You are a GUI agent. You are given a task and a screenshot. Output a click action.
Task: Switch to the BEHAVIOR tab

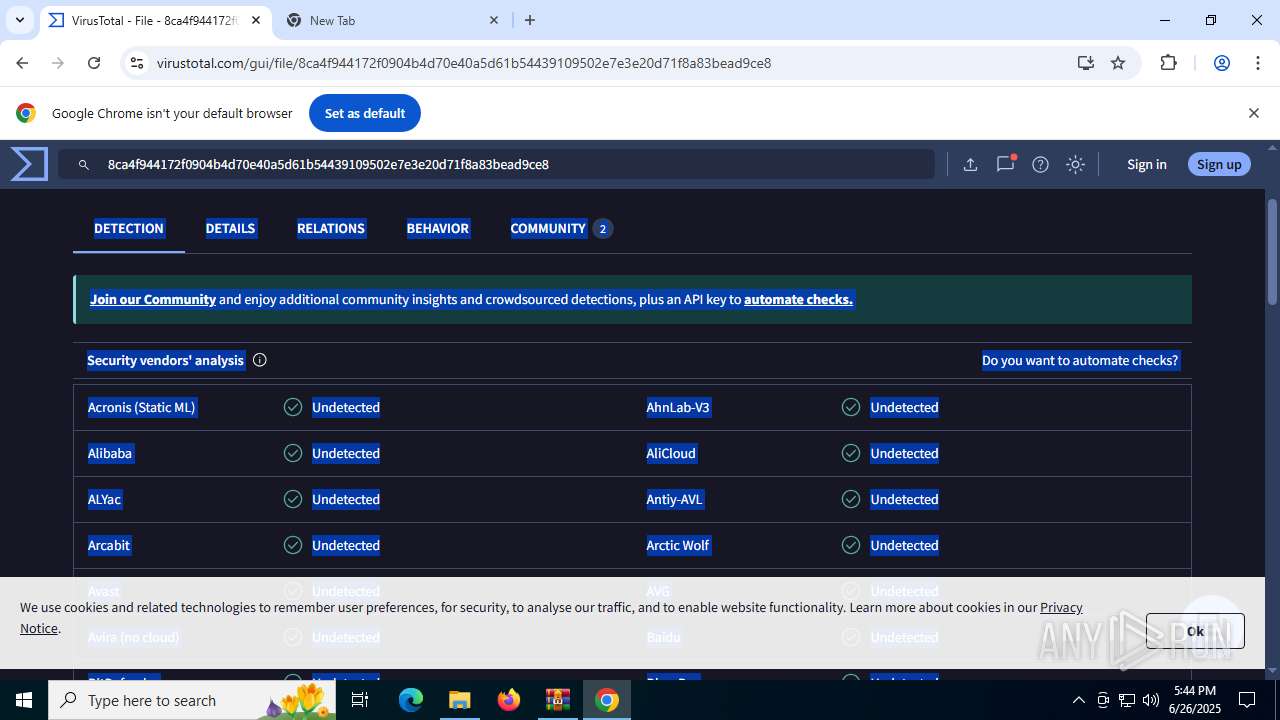pyautogui.click(x=437, y=228)
